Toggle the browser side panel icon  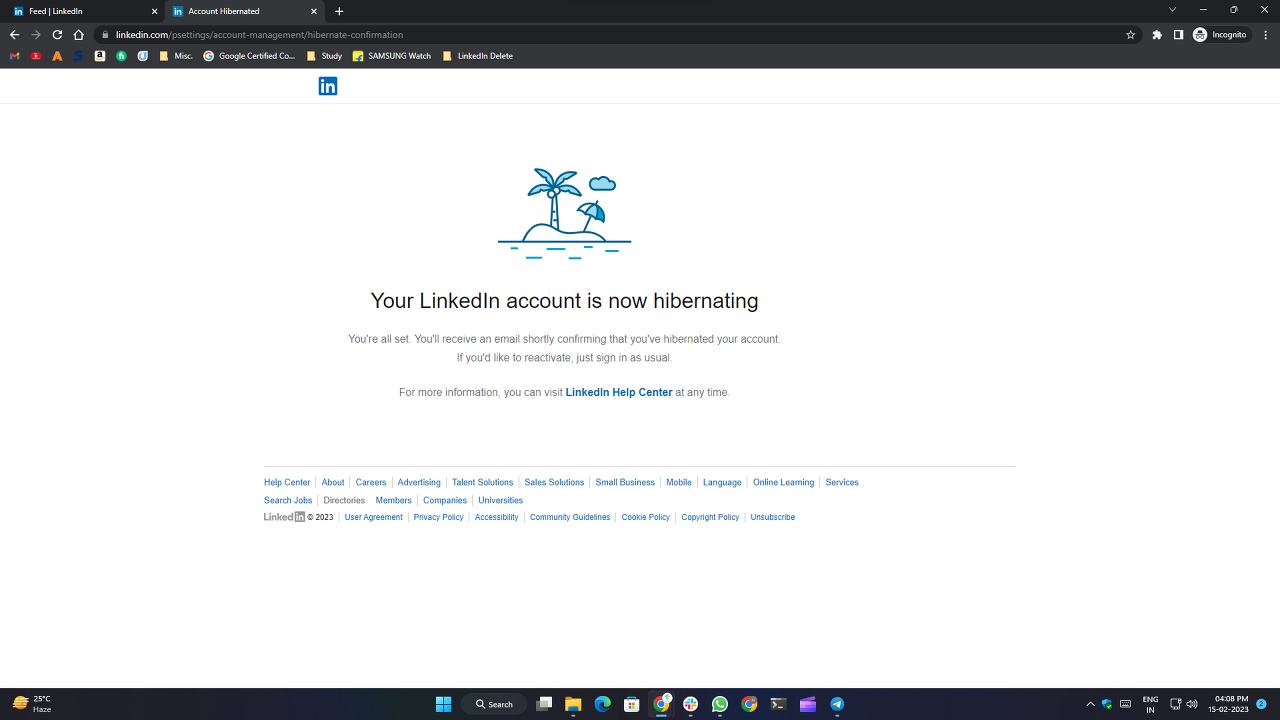[x=1178, y=34]
